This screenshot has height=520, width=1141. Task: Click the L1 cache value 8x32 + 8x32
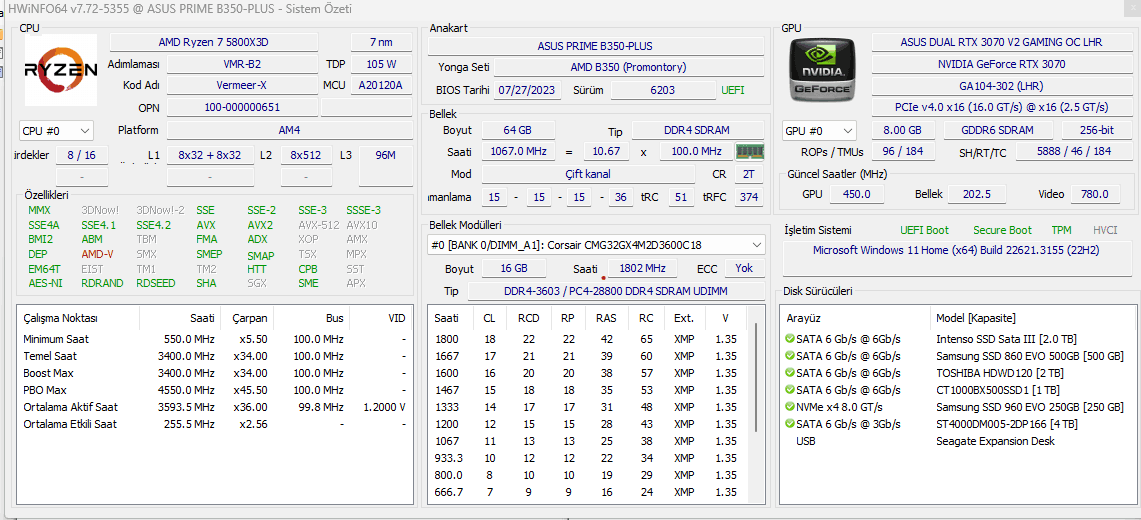click(210, 155)
